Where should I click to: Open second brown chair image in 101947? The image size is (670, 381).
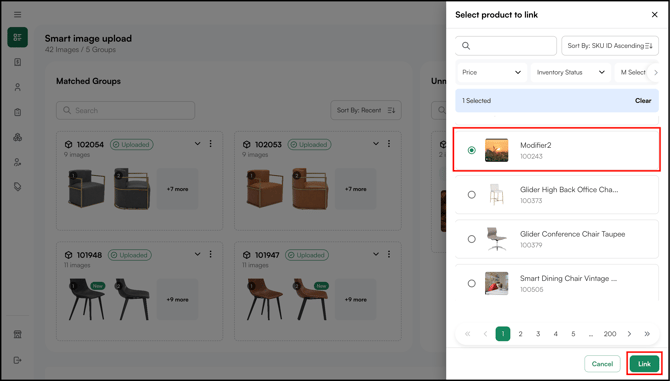(x=311, y=299)
